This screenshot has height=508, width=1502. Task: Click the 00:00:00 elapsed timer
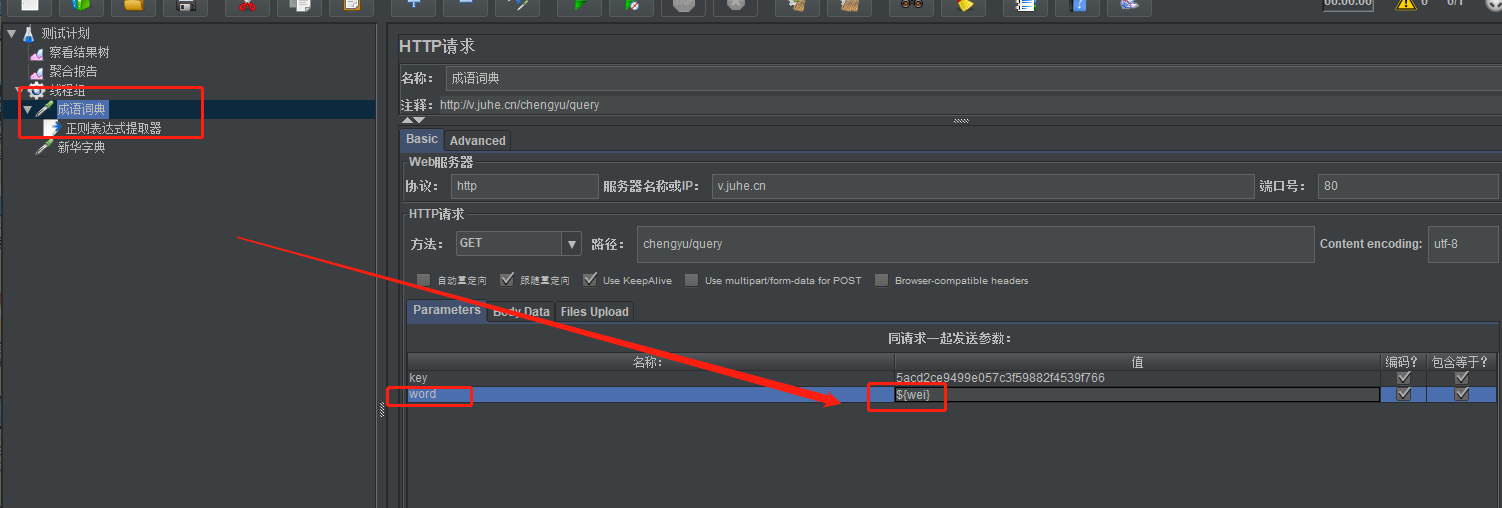(1348, 4)
